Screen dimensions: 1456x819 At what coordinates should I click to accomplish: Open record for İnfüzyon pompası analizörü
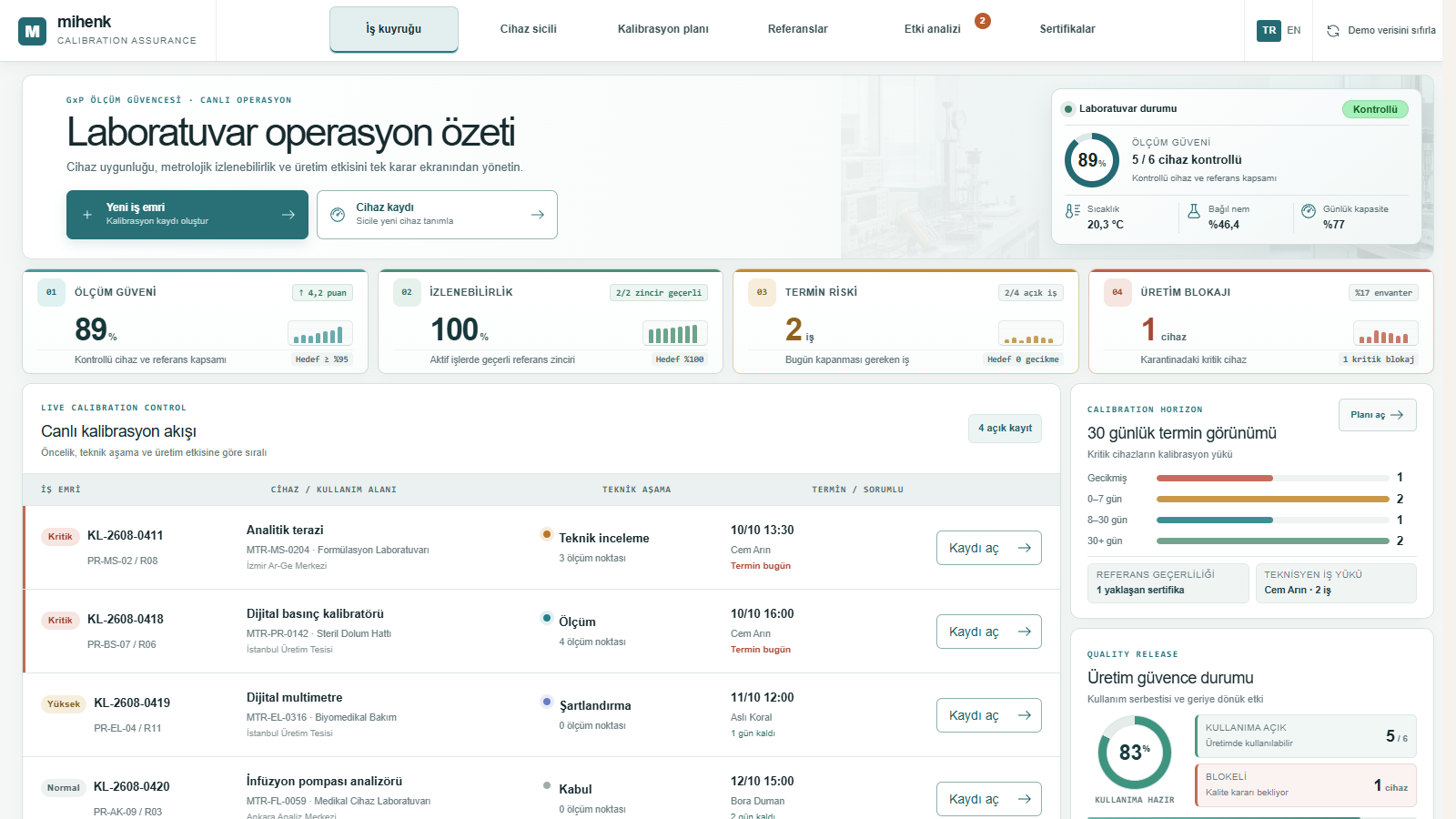989,799
